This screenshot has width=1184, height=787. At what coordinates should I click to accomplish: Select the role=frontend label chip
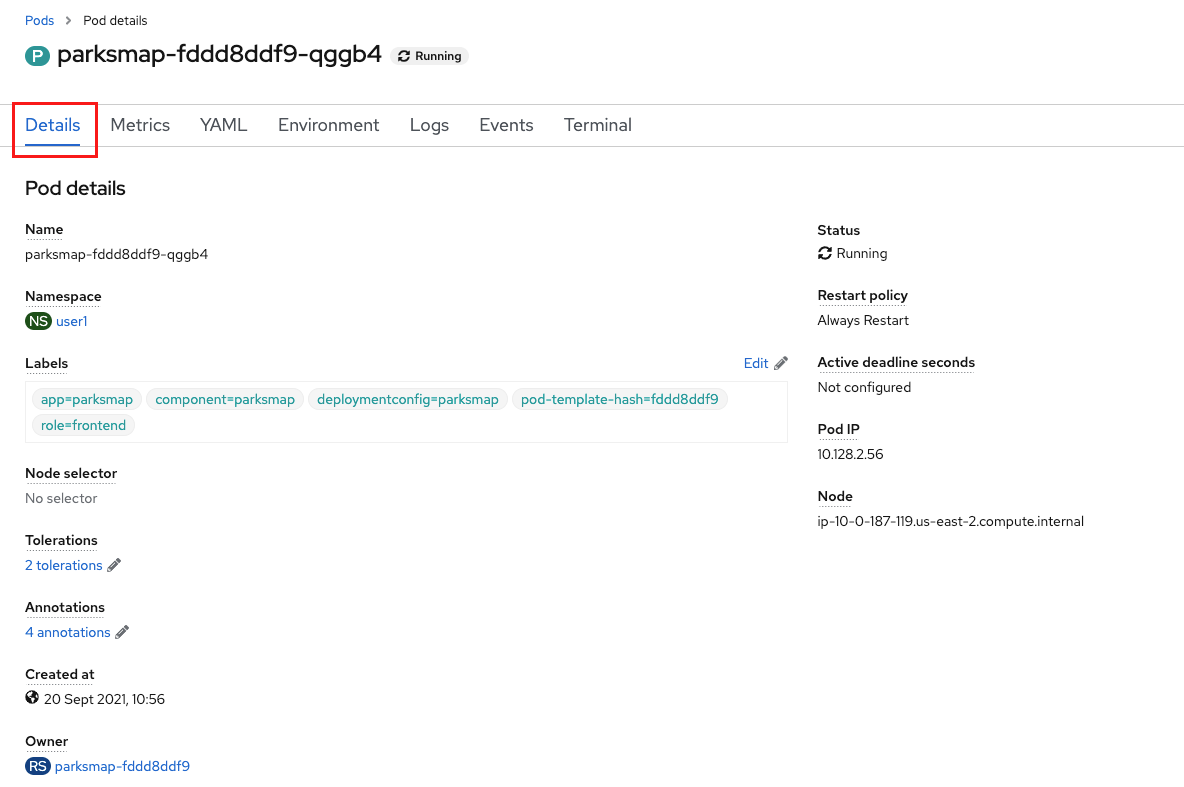[84, 425]
